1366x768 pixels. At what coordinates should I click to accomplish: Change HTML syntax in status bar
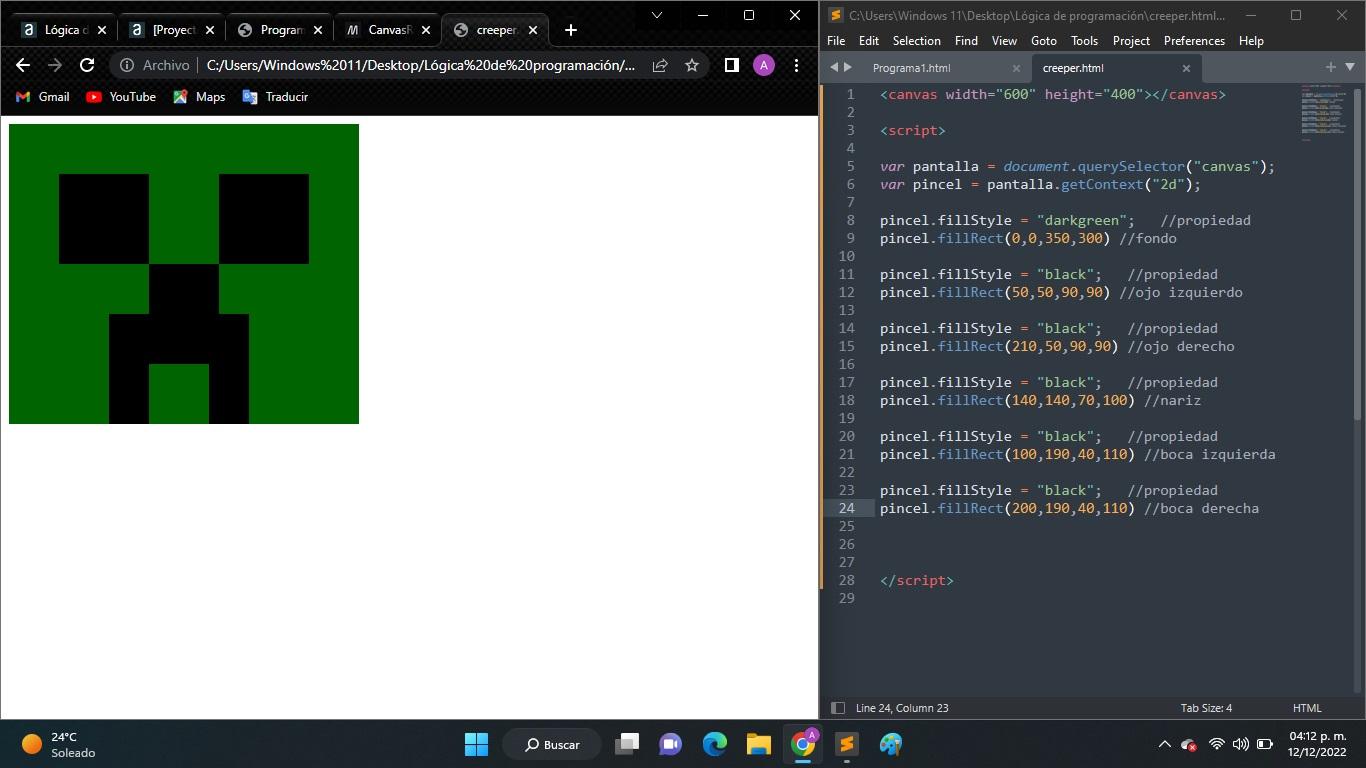click(x=1307, y=708)
